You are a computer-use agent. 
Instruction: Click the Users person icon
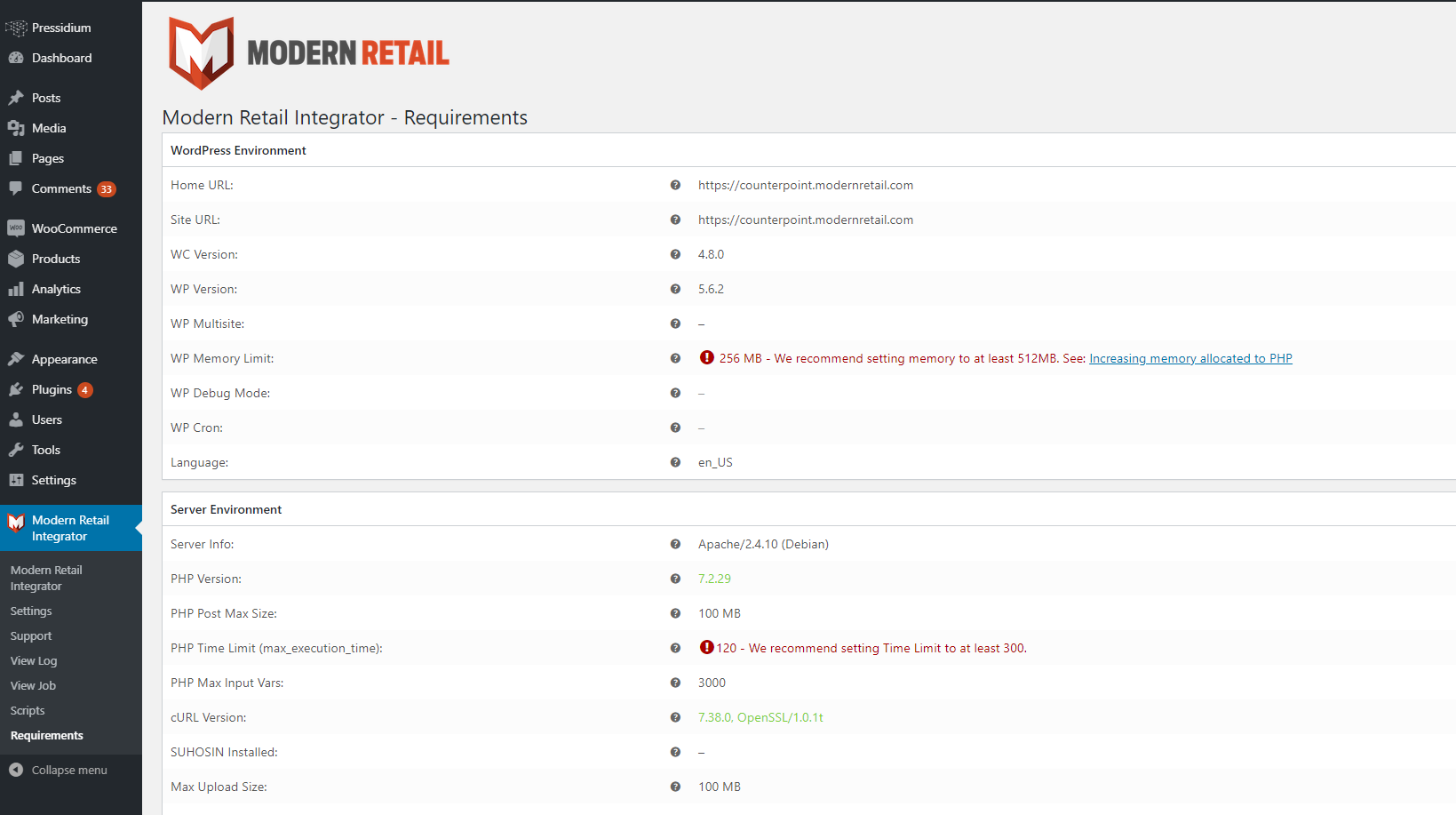[x=16, y=419]
